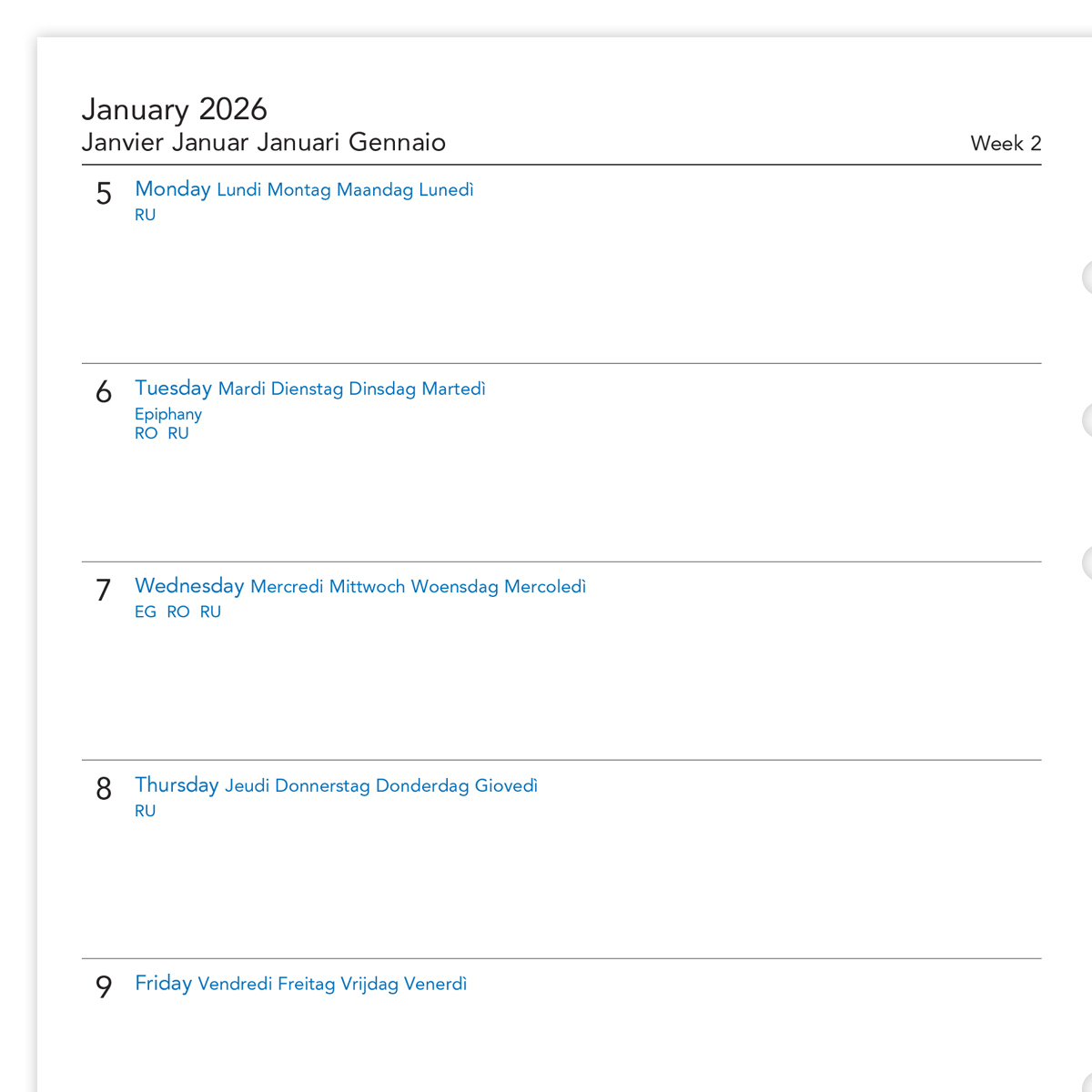Click the Italian month name Gennaio
Viewport: 1092px width, 1092px height.
tap(397, 143)
